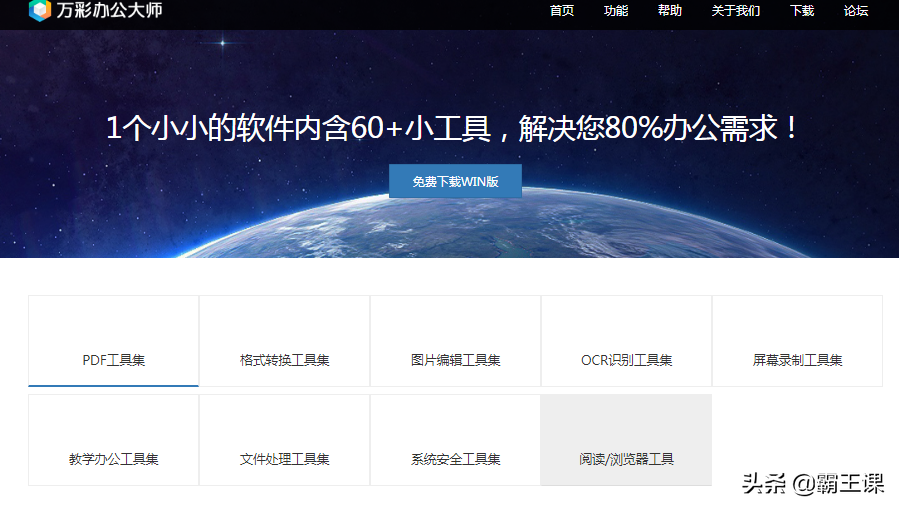899x510 pixels.
Task: Choose the OCR识别工具集 tab
Action: [x=626, y=341]
